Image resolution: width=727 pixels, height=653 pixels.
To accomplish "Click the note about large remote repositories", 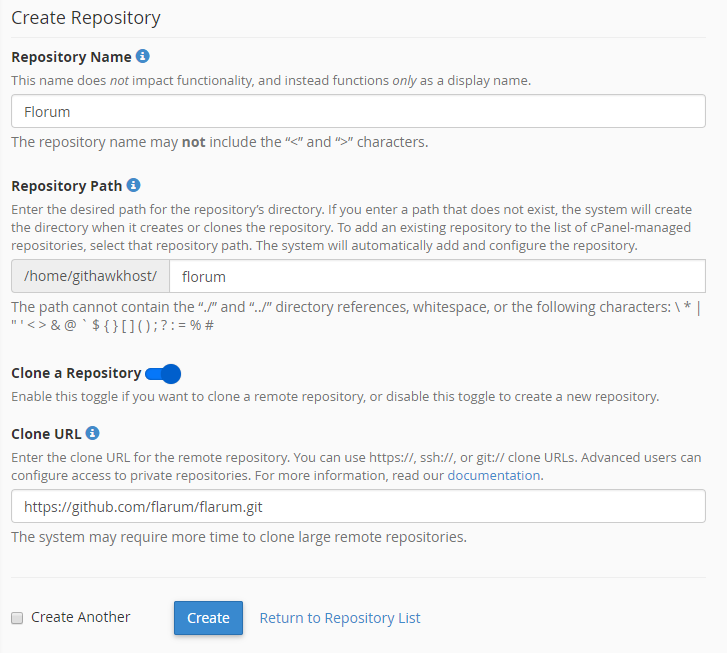I will point(239,537).
